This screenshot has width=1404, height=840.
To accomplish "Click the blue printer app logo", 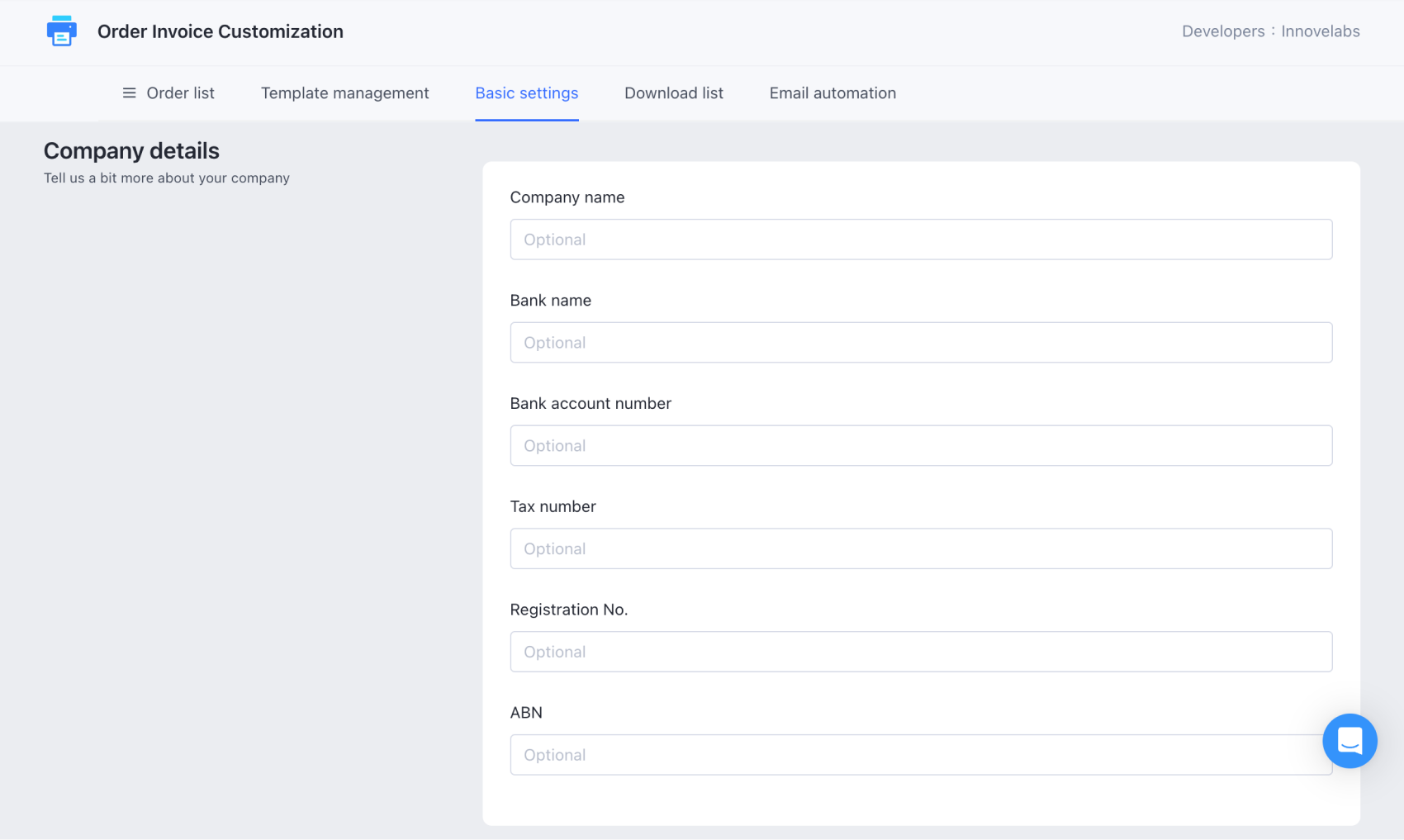I will point(61,31).
